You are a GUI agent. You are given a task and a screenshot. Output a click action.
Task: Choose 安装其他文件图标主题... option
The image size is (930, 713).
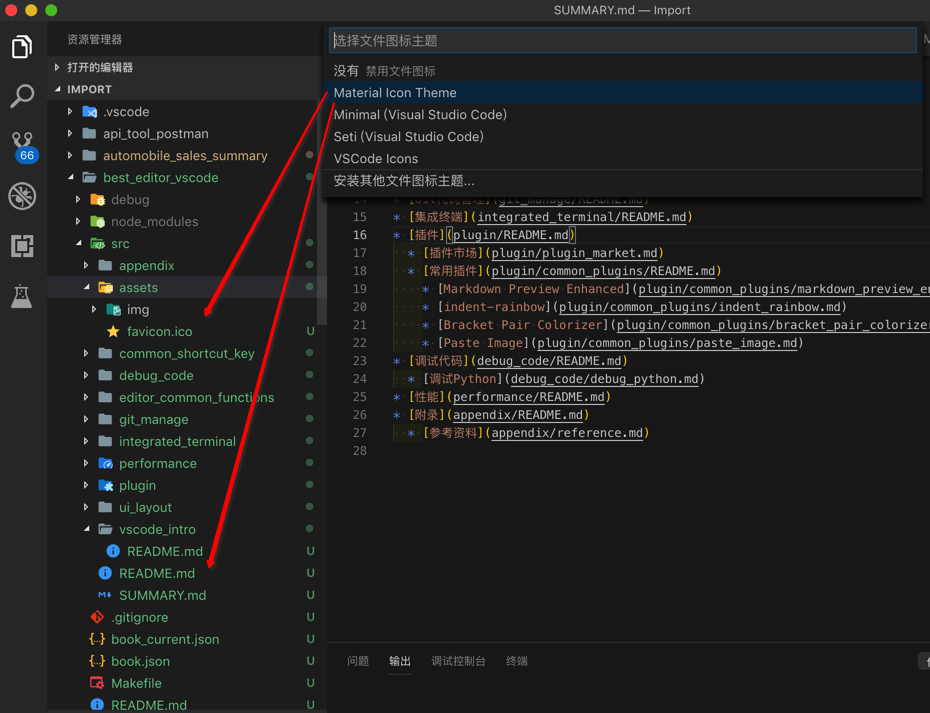(x=623, y=181)
